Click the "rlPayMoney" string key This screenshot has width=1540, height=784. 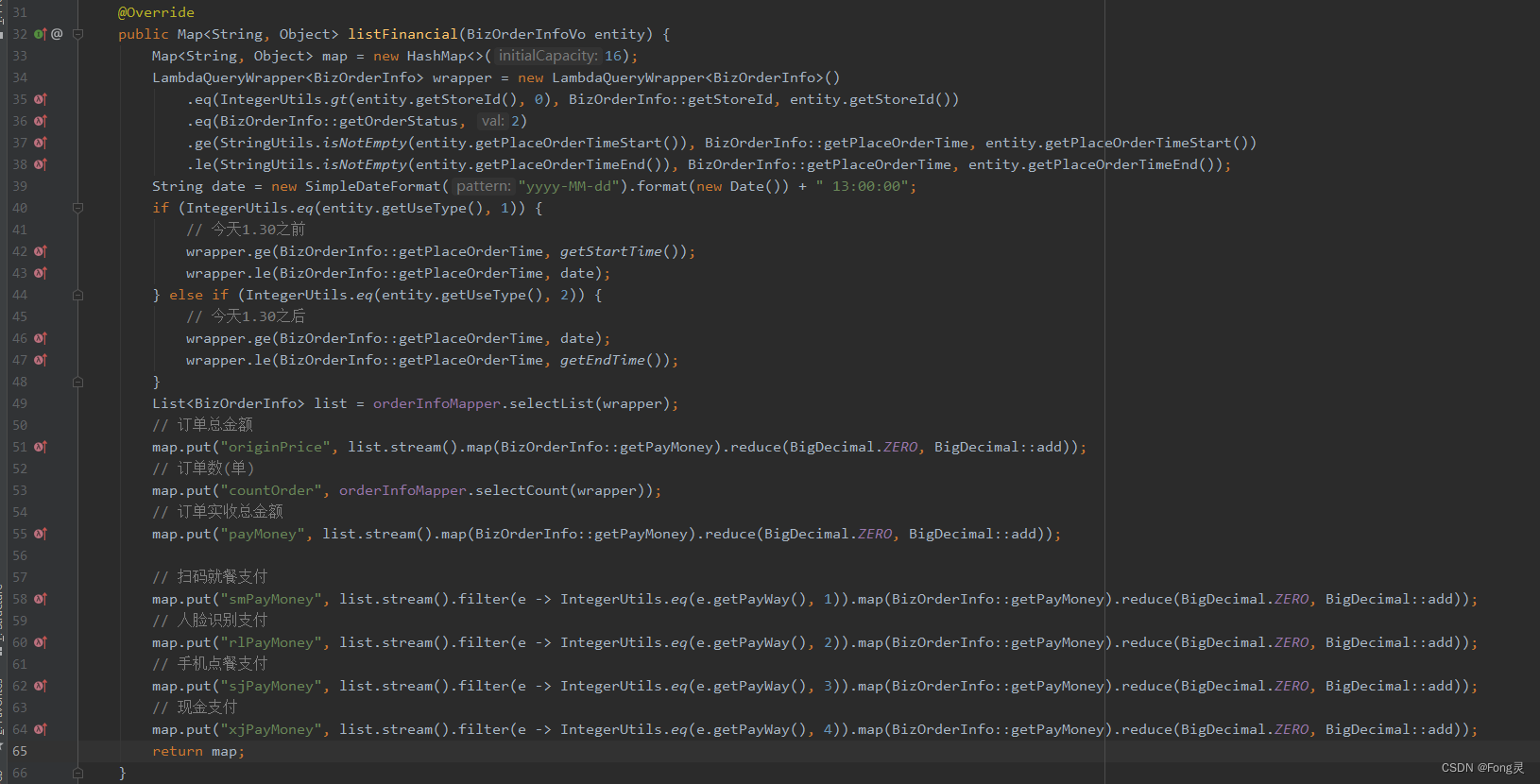[271, 642]
